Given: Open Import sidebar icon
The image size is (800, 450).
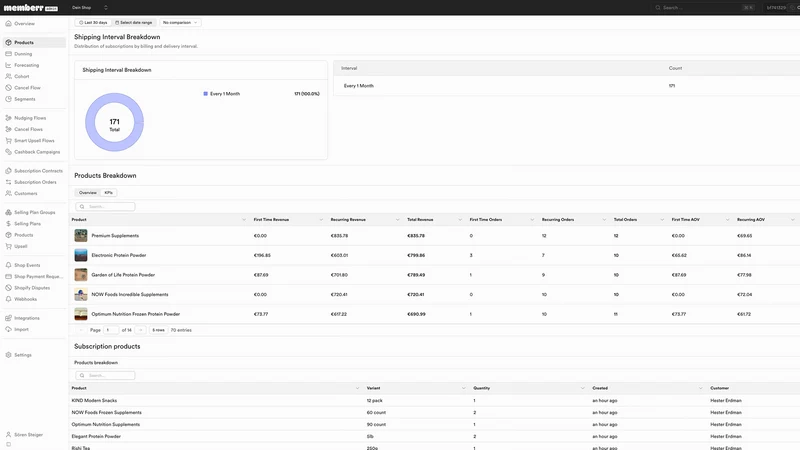Looking at the screenshot, I should coord(8,329).
